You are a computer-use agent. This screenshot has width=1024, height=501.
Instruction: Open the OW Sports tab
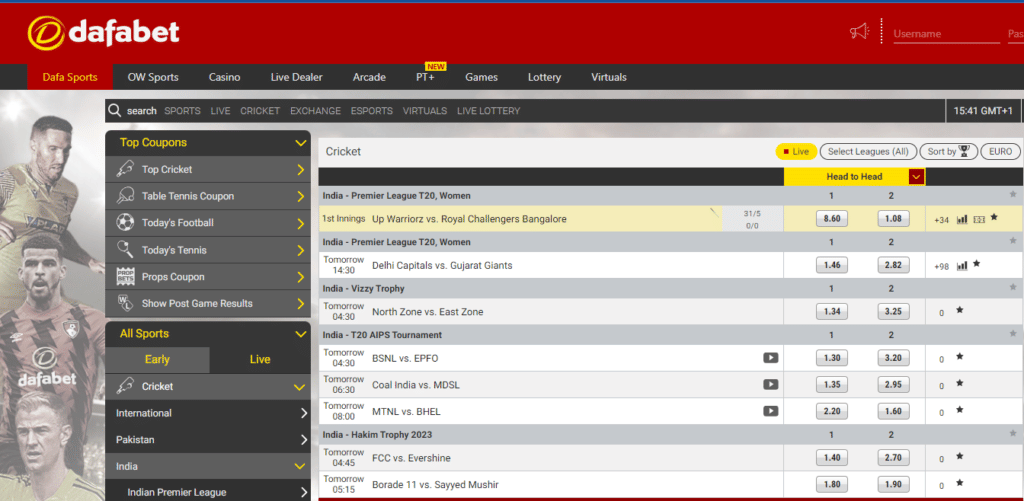tap(153, 77)
